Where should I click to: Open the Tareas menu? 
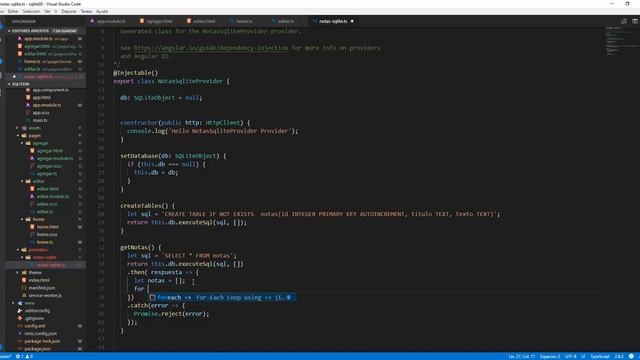coord(86,11)
